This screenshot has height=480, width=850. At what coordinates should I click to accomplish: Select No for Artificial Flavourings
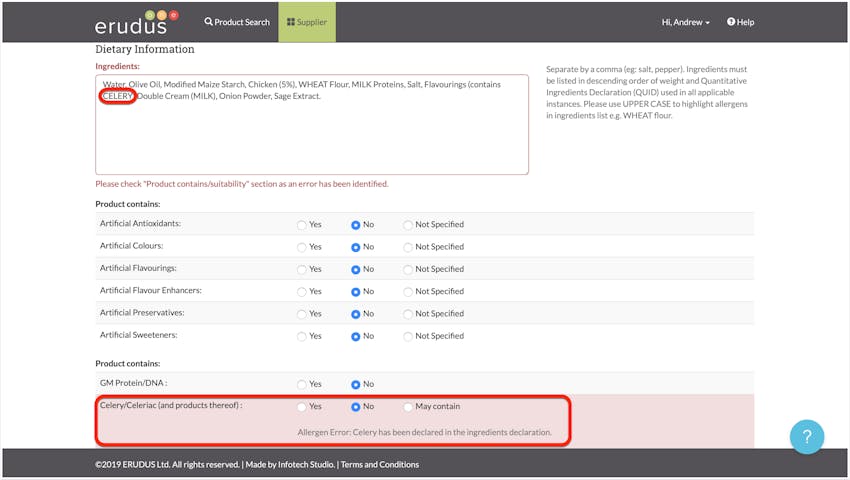pyautogui.click(x=356, y=270)
